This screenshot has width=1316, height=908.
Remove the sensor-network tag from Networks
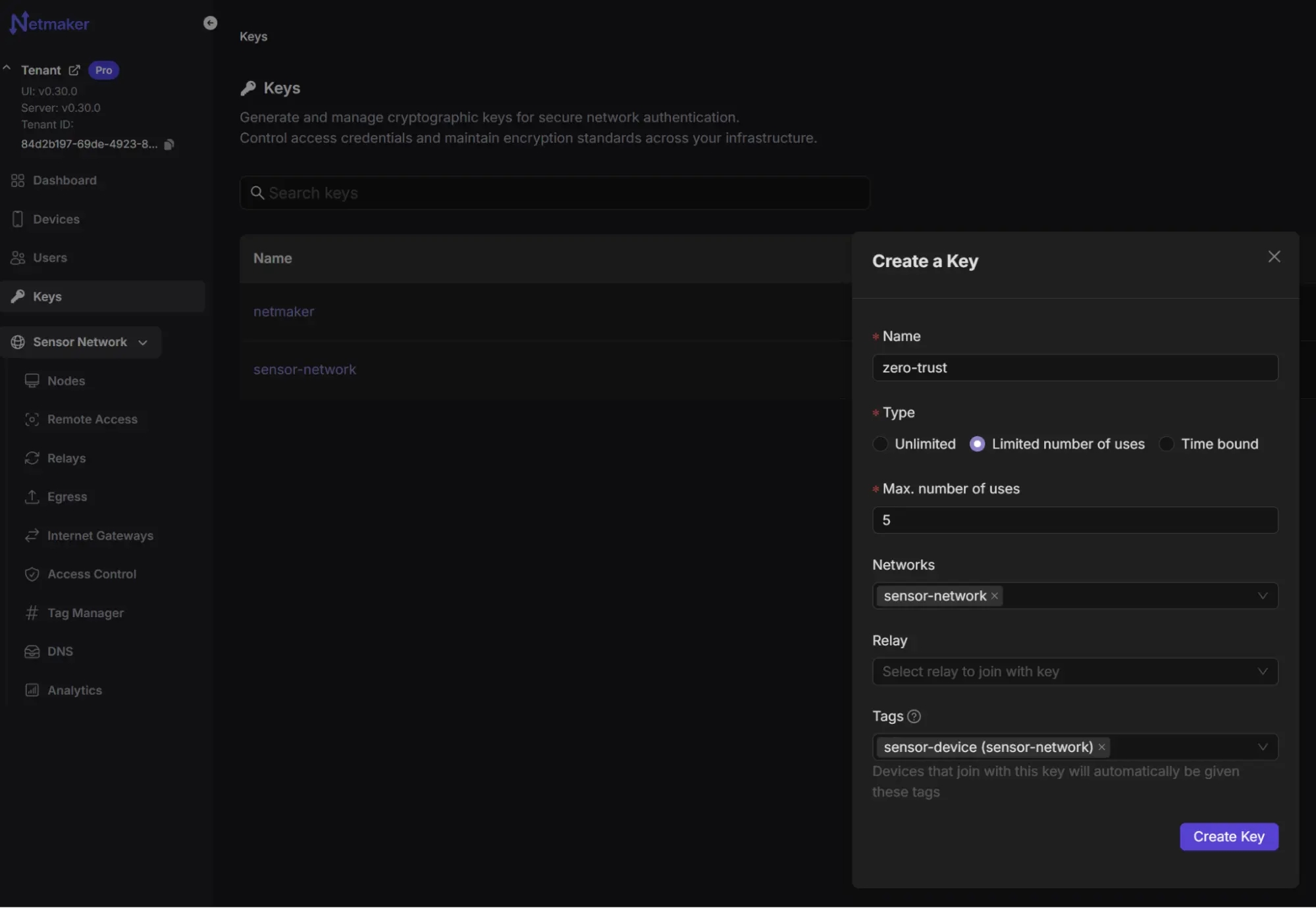click(995, 596)
